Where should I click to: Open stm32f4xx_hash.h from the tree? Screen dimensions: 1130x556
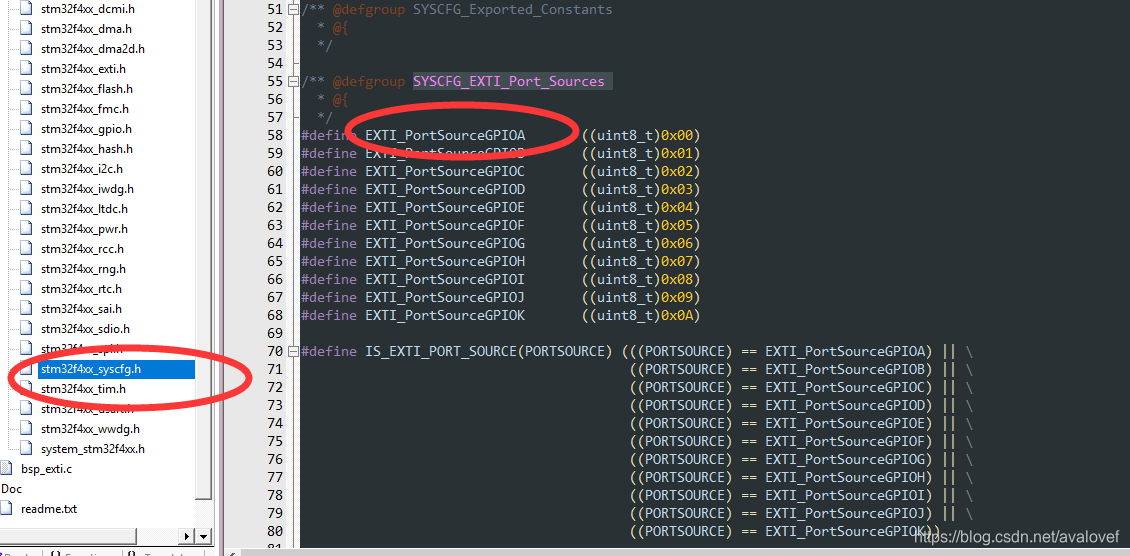86,149
